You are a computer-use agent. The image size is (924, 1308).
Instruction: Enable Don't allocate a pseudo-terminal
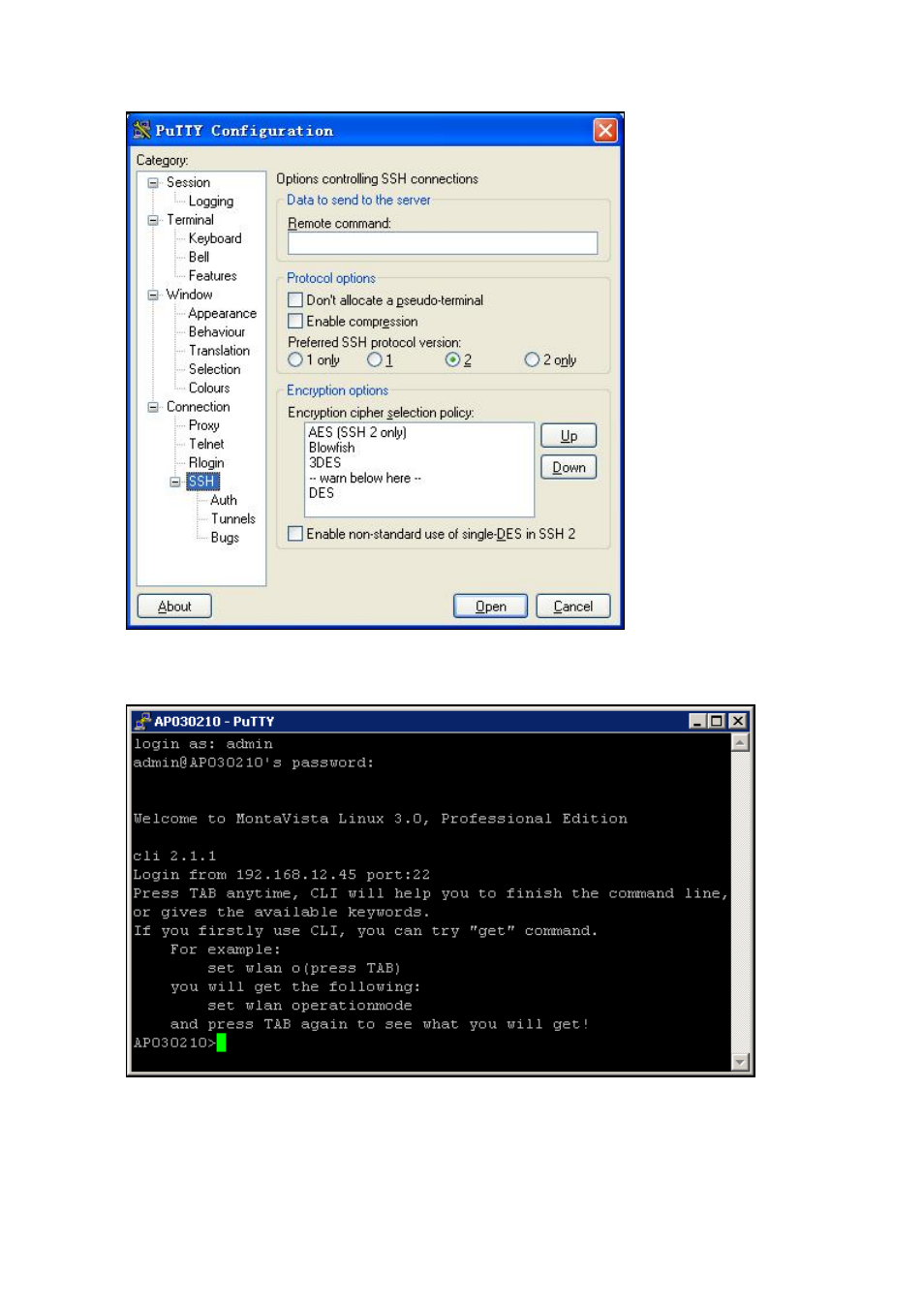coord(295,300)
